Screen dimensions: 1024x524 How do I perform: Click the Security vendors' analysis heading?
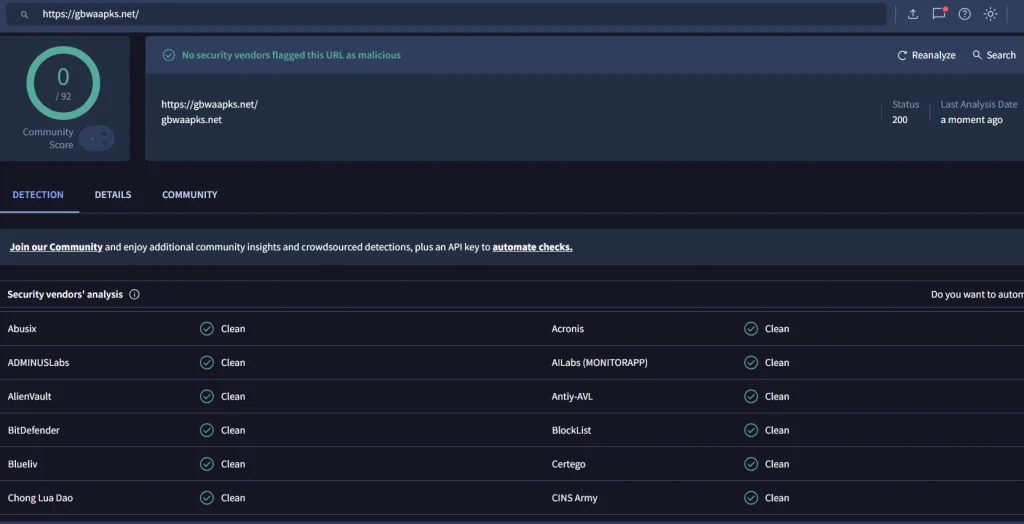tap(65, 295)
